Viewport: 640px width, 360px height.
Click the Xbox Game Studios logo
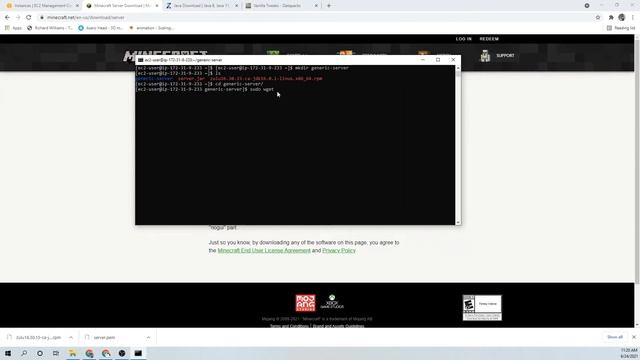click(332, 302)
